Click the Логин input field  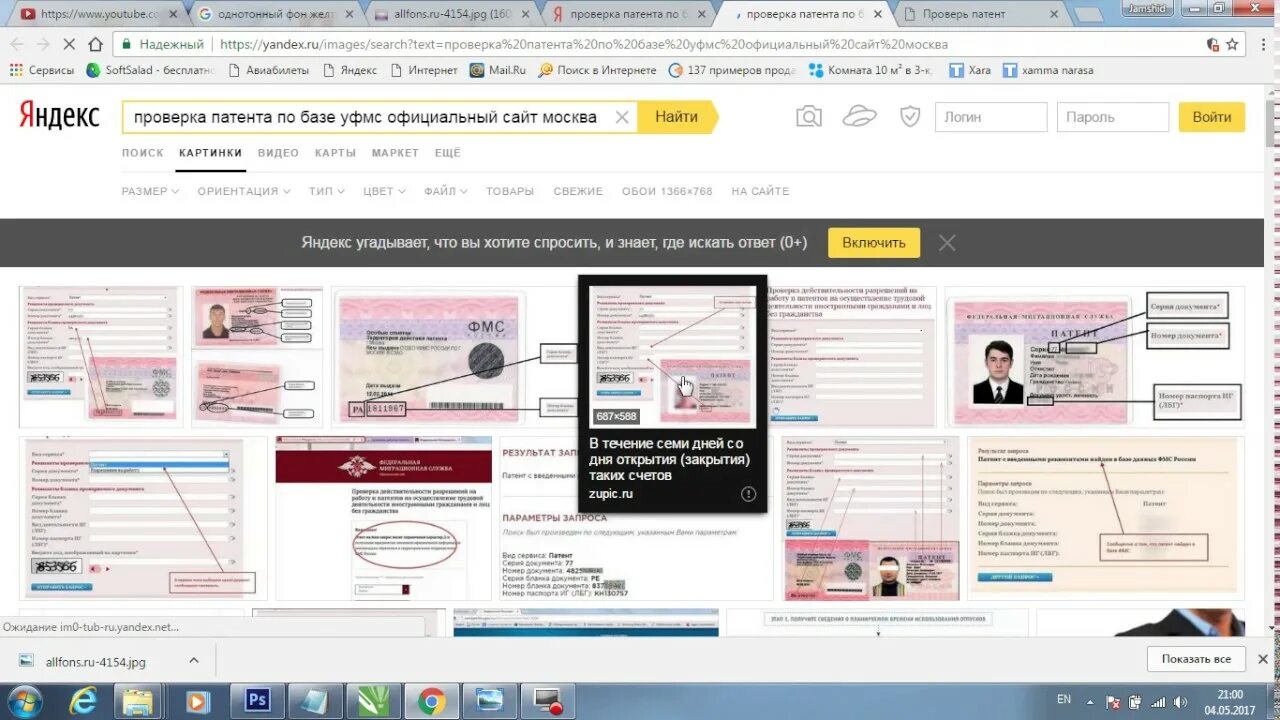point(991,117)
